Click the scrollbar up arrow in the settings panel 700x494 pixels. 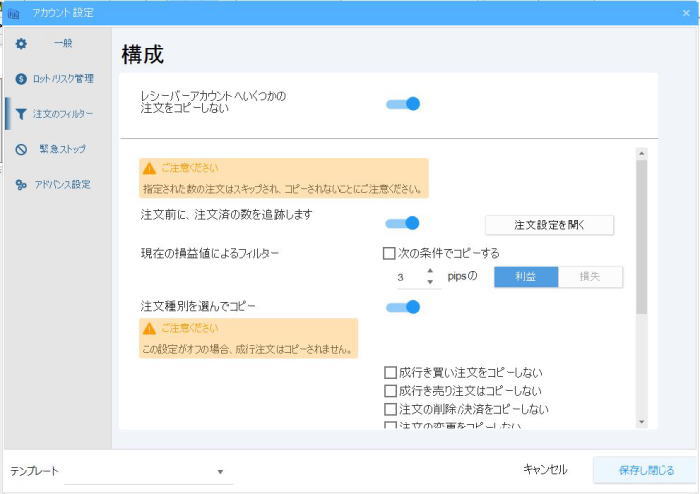click(x=642, y=154)
